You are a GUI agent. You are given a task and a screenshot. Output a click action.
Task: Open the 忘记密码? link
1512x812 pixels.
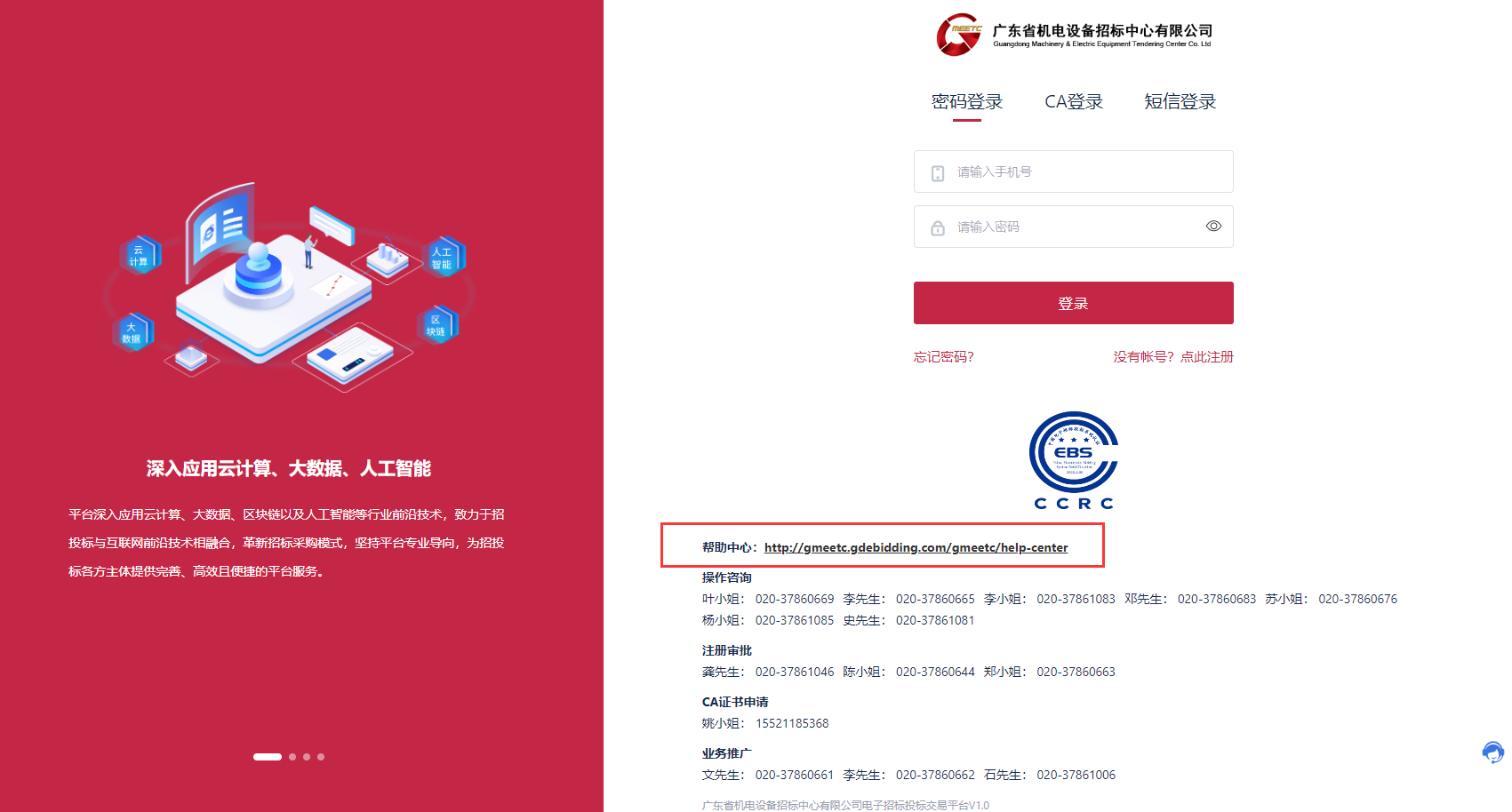[944, 357]
